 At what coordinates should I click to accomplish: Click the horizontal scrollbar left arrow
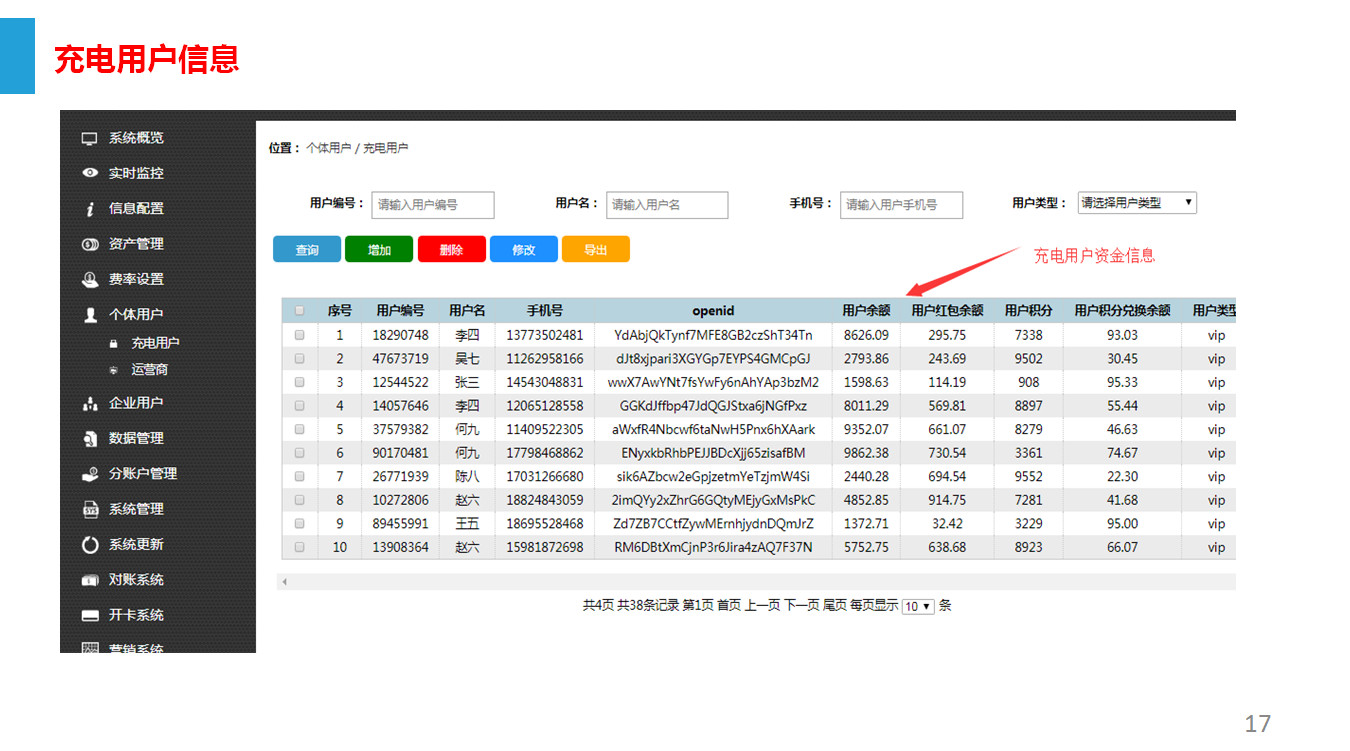284,581
